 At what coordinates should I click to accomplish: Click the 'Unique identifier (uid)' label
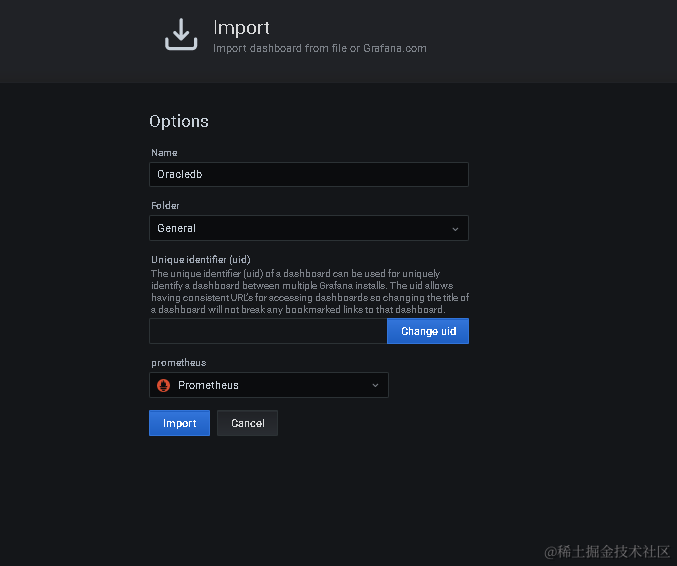tap(201, 259)
